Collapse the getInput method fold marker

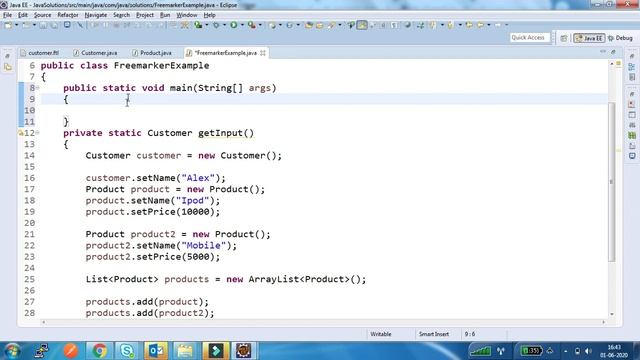(38, 132)
